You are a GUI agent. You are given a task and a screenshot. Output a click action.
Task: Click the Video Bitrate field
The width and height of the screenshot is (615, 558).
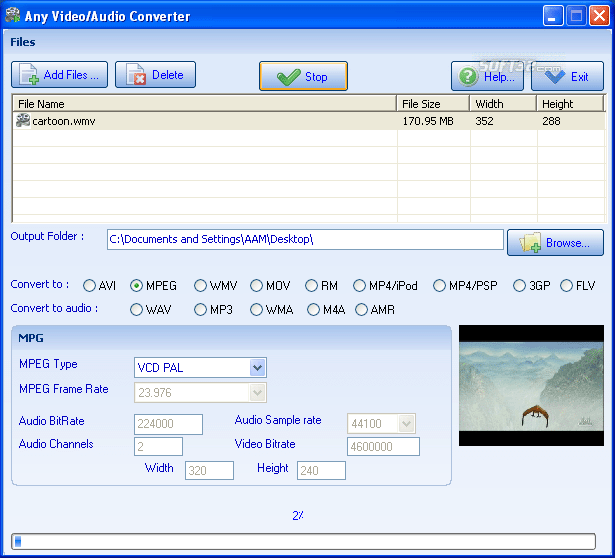(383, 446)
